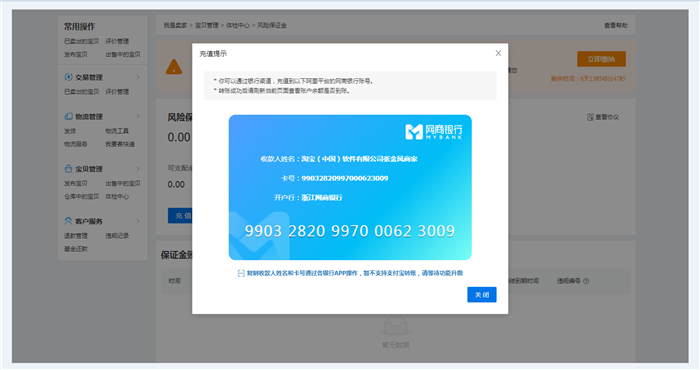Image resolution: width=700 pixels, height=370 pixels.
Task: Open 出售中的宝贝 under 常用操作
Action: coord(123,54)
